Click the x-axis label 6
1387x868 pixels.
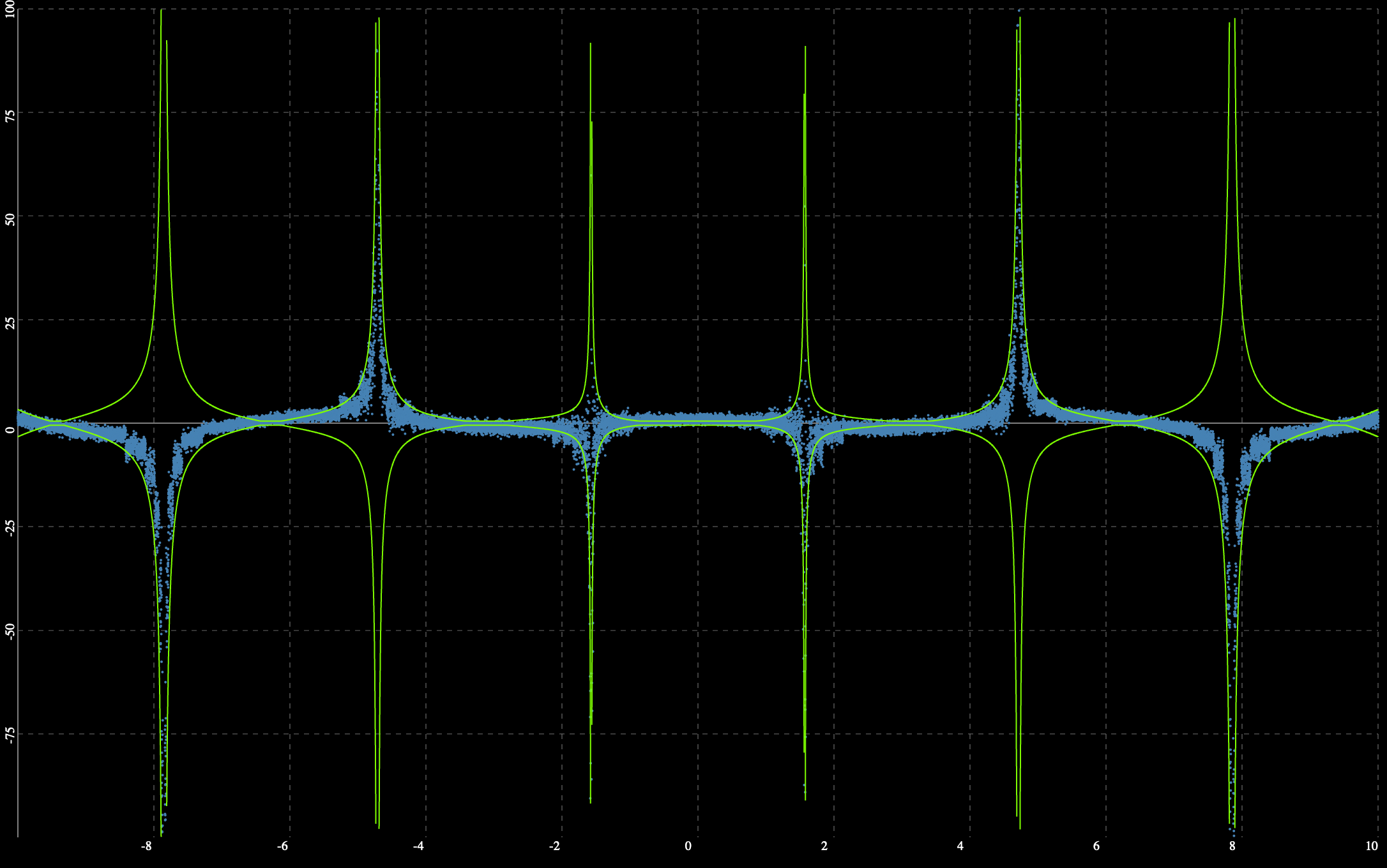point(1096,846)
